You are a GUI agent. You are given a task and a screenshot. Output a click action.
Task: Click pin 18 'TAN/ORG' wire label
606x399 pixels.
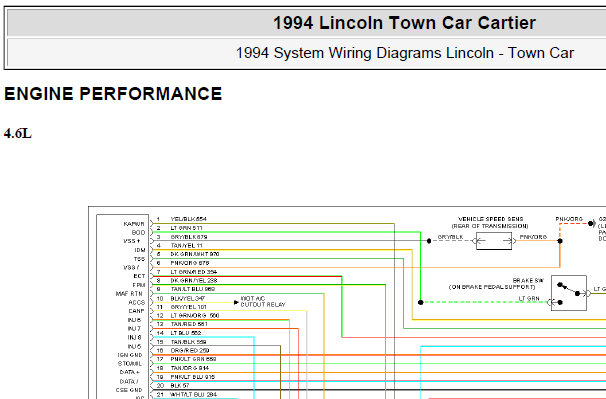coord(190,368)
